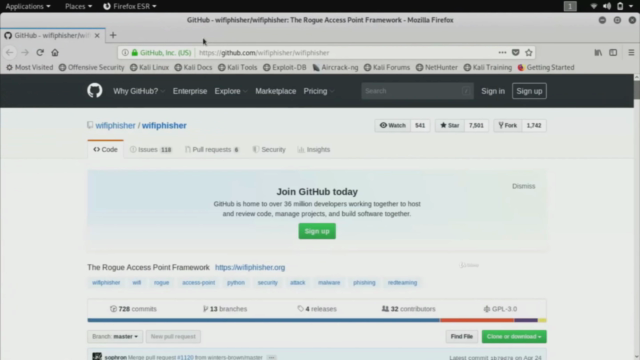The width and height of the screenshot is (640, 360).
Task: Dismiss the Join GitHub banner
Action: coord(524,186)
